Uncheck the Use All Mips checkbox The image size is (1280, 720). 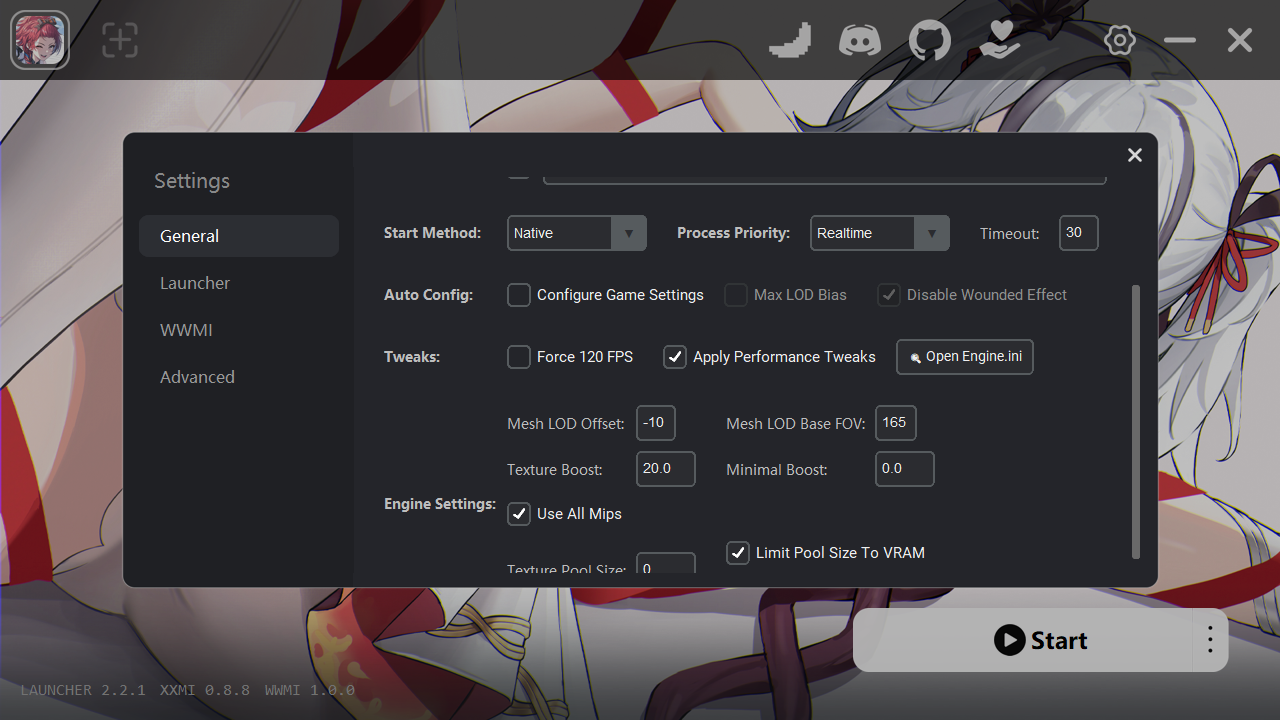tap(519, 514)
